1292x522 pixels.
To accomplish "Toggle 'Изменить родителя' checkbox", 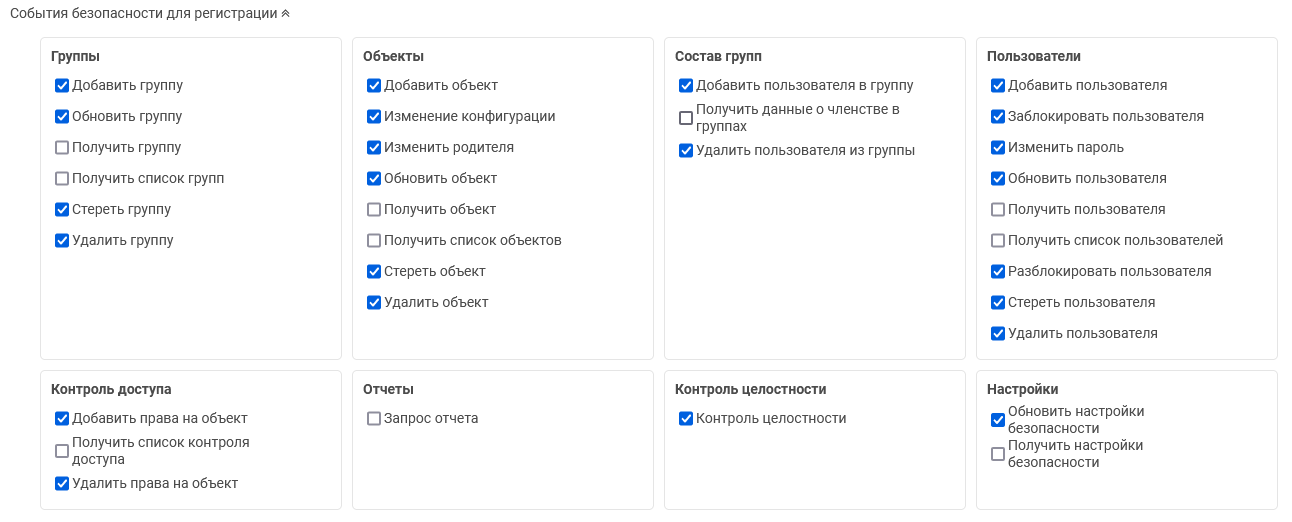I will tap(374, 148).
